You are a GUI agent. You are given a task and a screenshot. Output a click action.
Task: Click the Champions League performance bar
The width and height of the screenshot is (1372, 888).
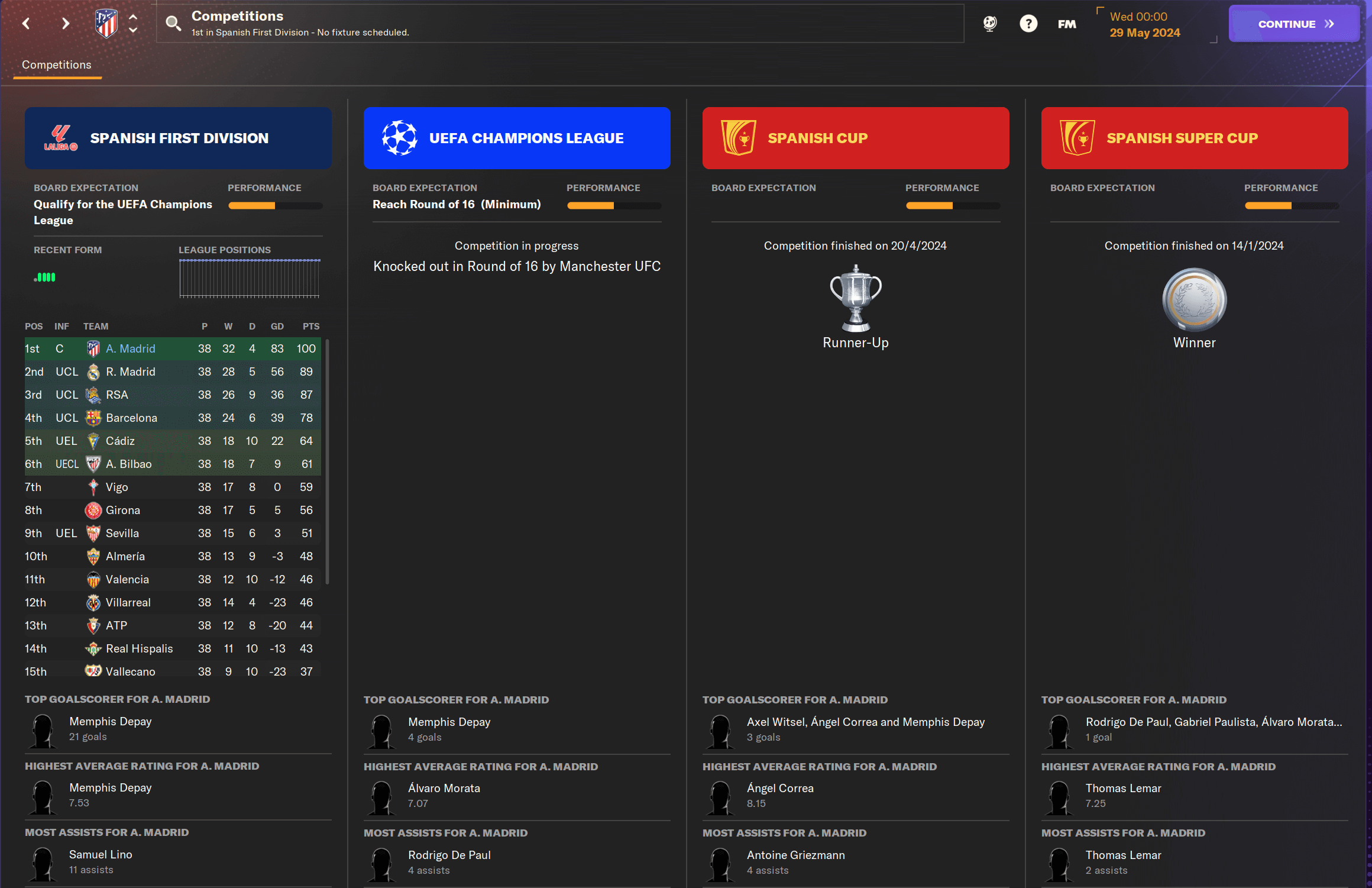coord(614,206)
